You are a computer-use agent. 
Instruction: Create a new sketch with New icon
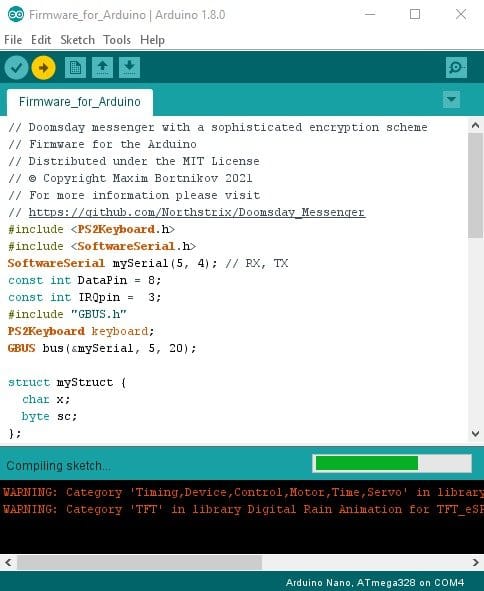point(75,68)
